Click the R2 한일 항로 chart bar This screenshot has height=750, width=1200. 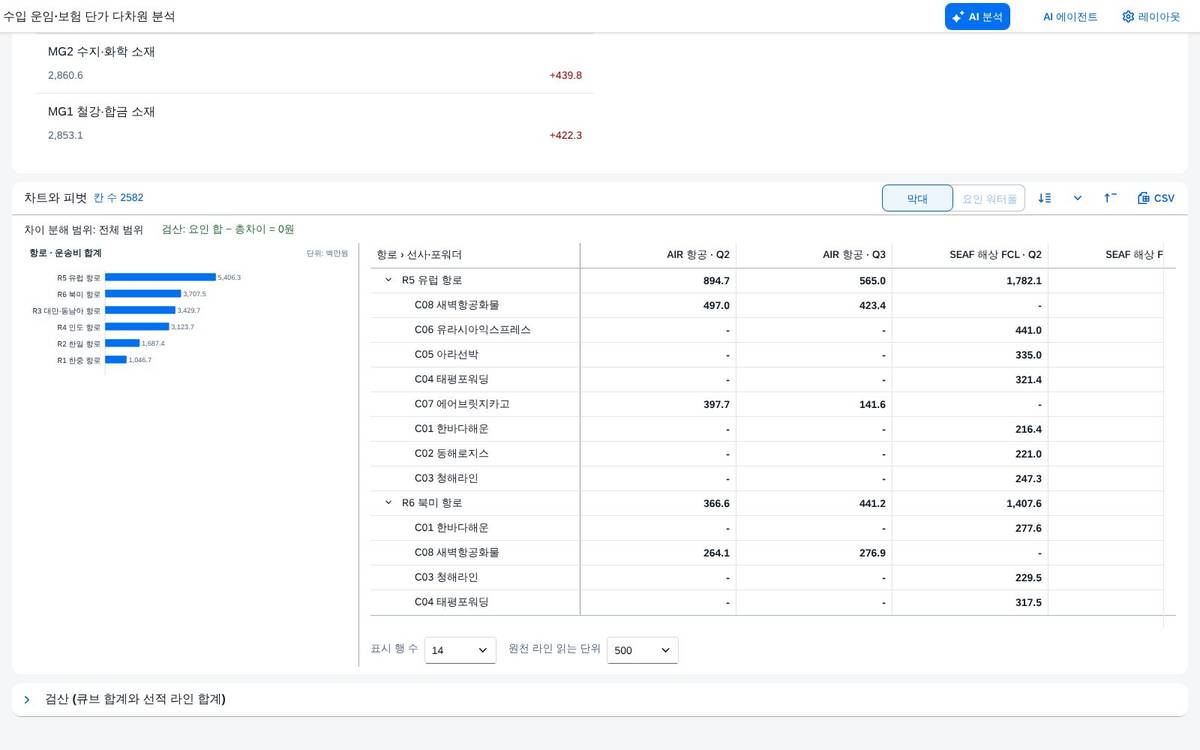coord(122,343)
